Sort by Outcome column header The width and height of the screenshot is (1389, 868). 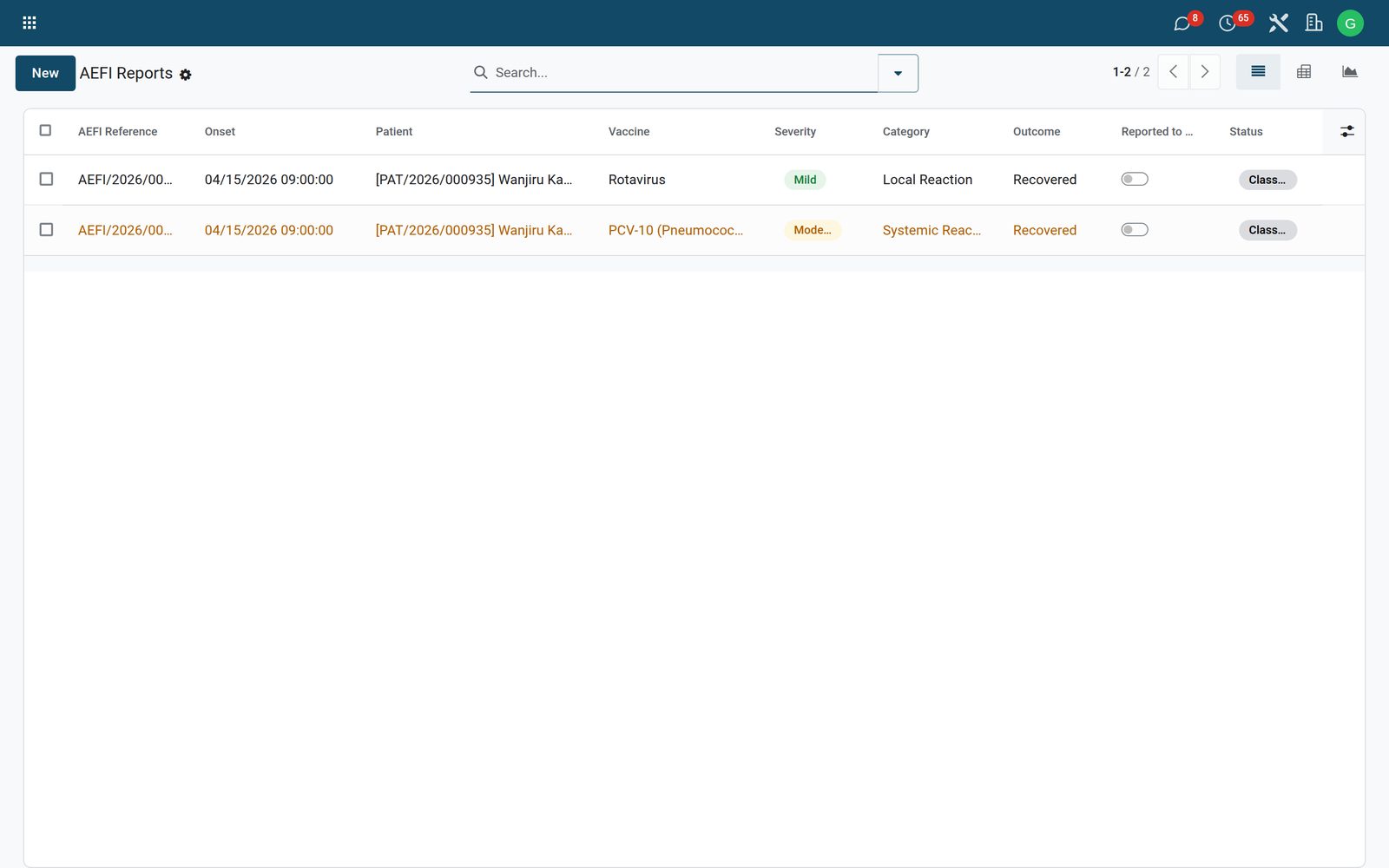tap(1037, 132)
